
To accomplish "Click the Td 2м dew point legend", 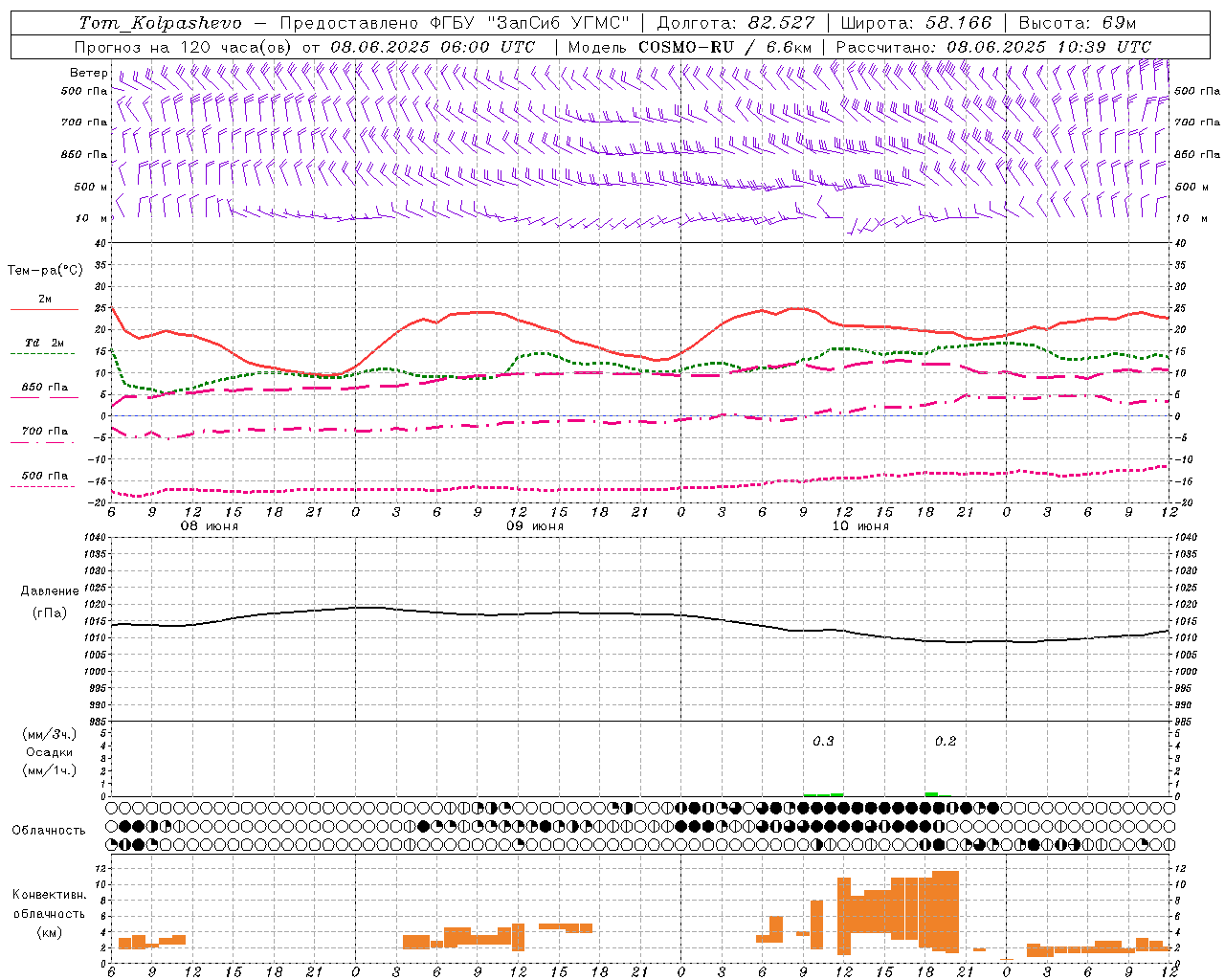I will tap(44, 343).
